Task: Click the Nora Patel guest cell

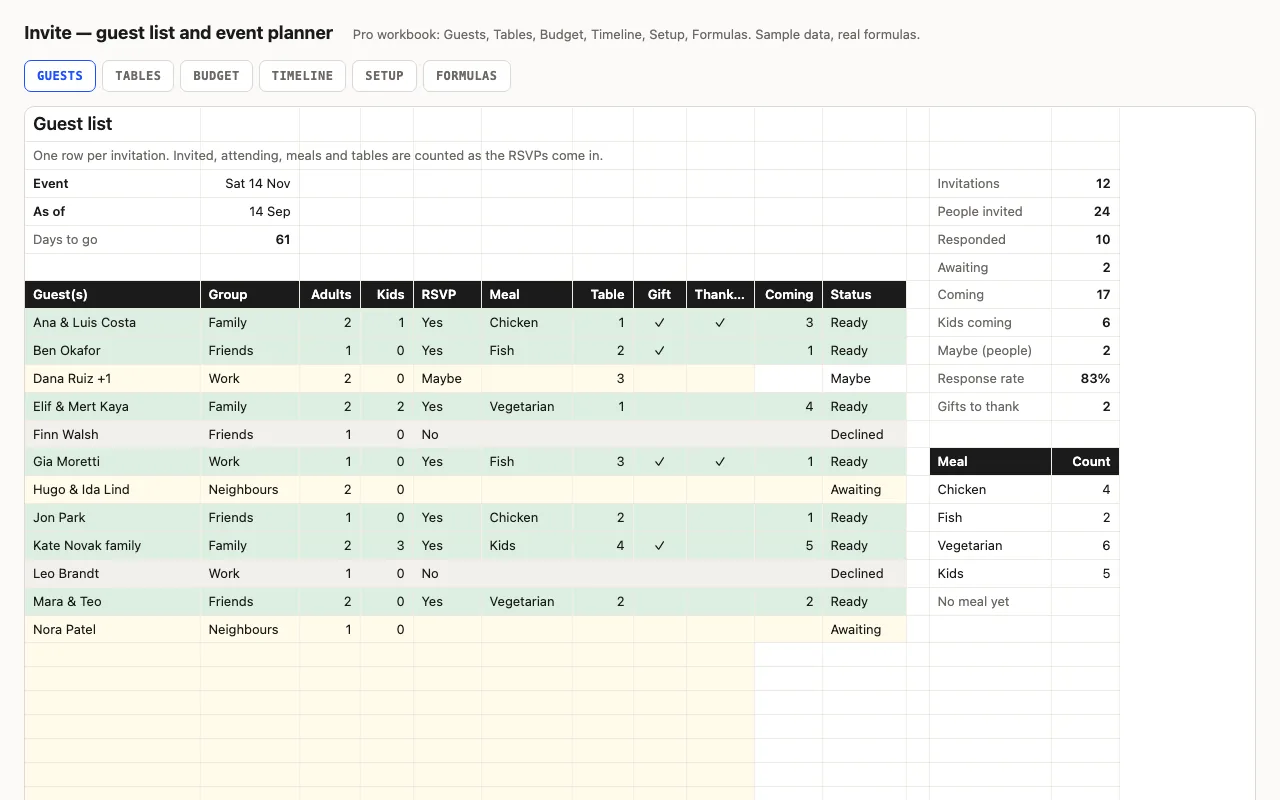Action: tap(113, 630)
